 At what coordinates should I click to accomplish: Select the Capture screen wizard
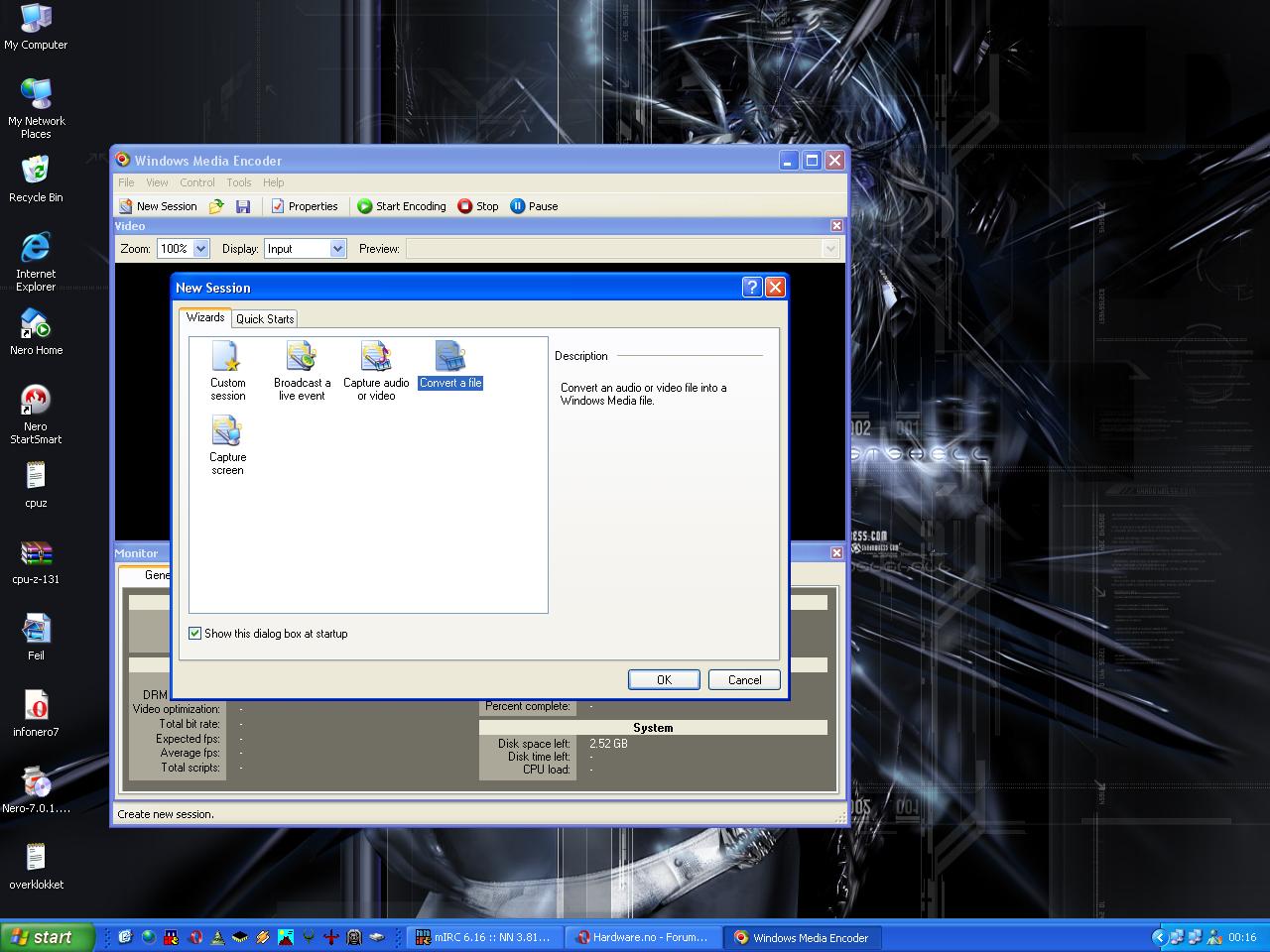[x=227, y=445]
